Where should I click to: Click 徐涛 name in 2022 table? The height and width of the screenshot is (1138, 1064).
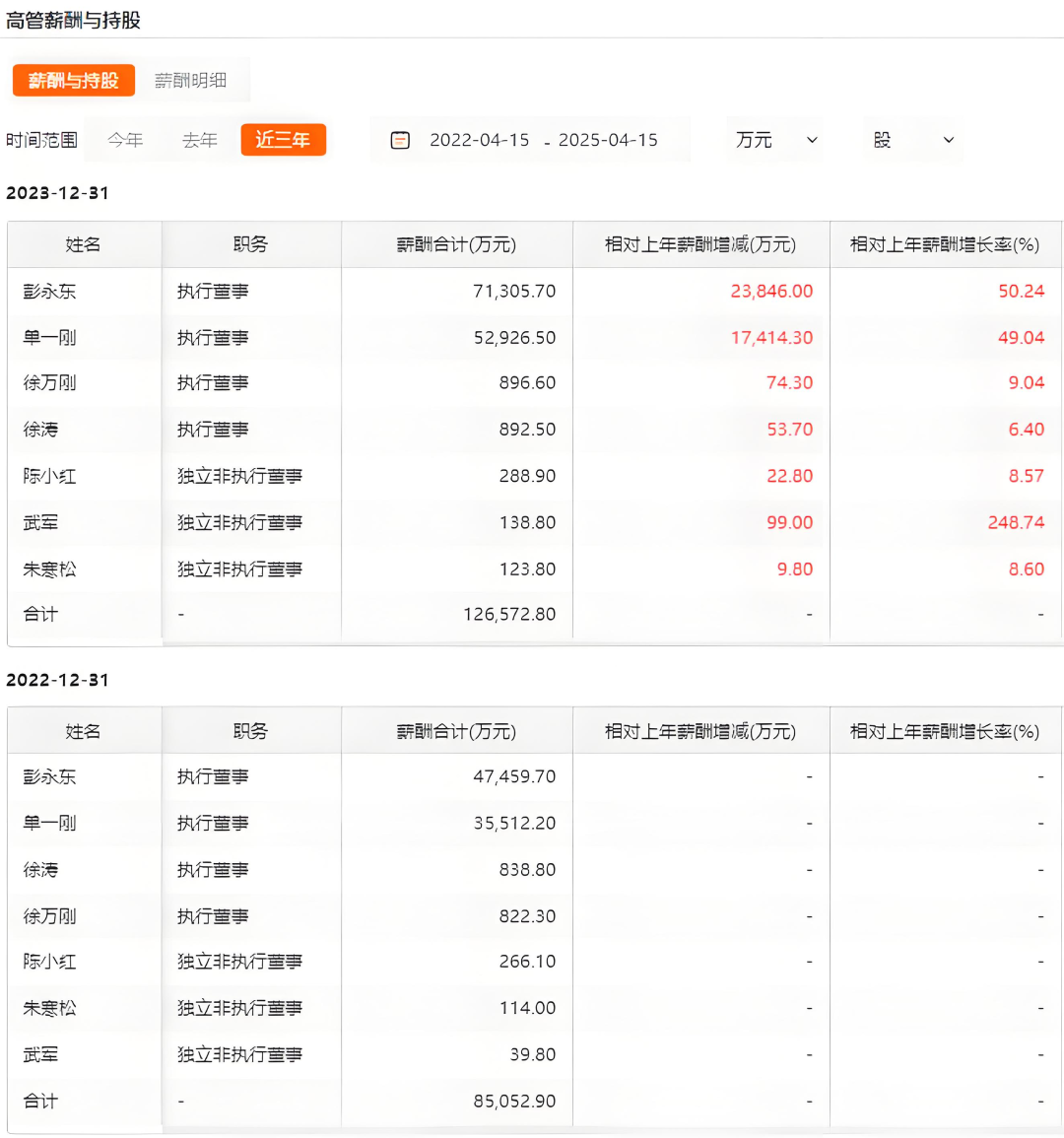click(40, 870)
